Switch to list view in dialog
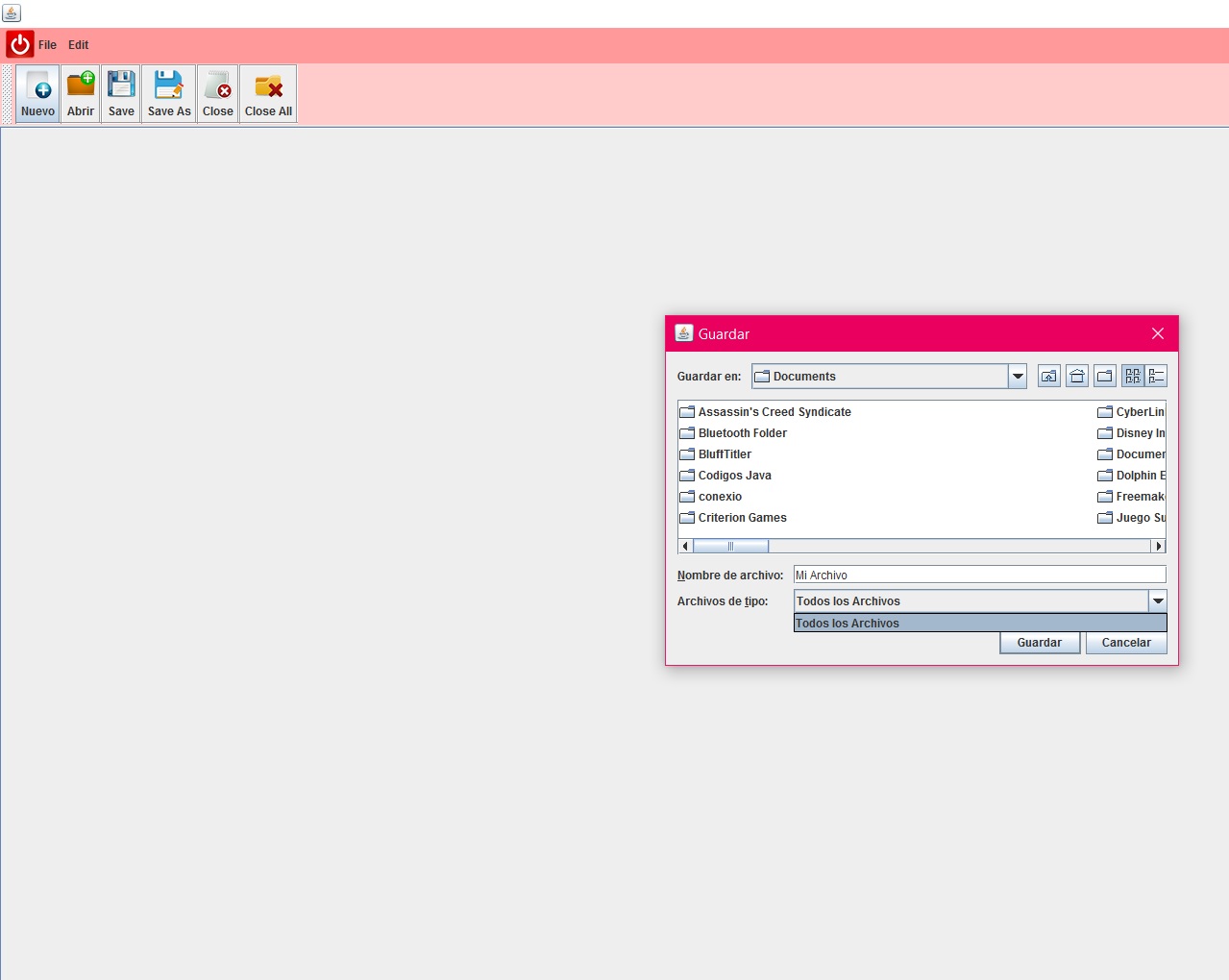1229x980 pixels. 1133,377
